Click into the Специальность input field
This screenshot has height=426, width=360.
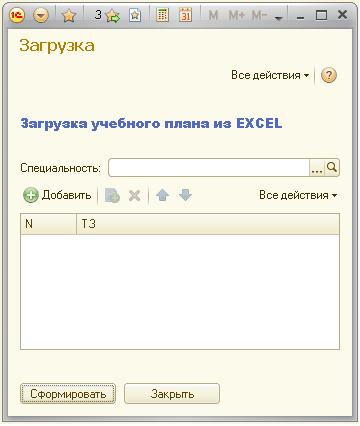pos(209,168)
